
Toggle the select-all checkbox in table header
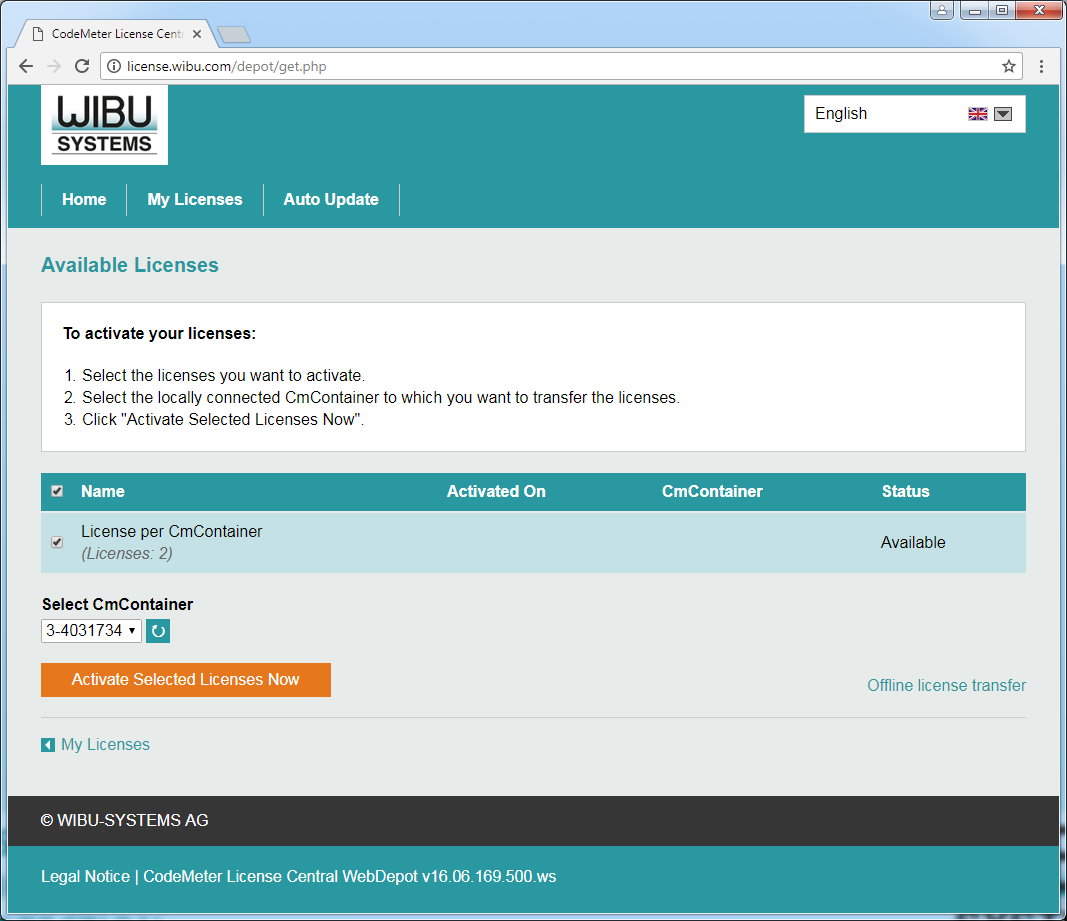click(x=57, y=491)
